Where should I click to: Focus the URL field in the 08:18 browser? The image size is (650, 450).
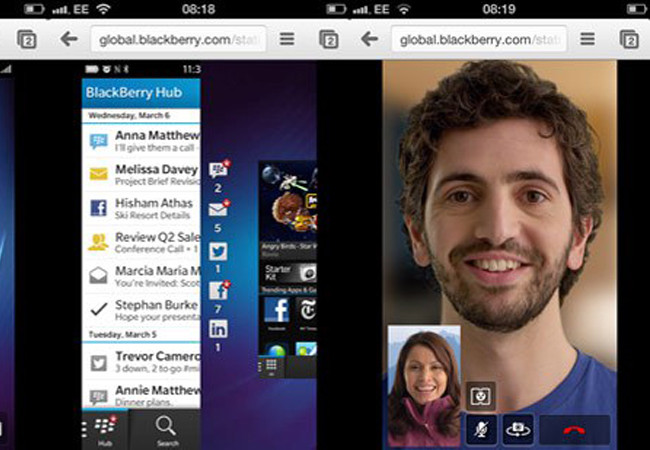coord(178,39)
